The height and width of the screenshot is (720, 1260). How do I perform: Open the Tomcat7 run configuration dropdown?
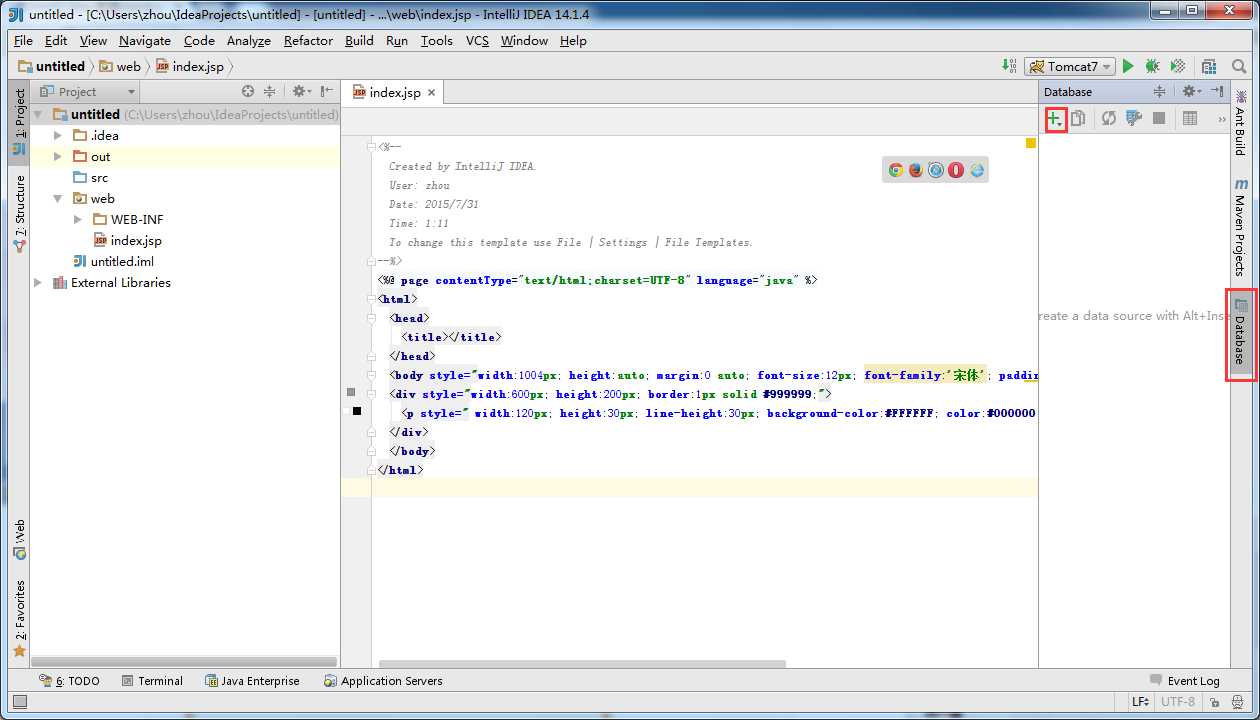1068,66
